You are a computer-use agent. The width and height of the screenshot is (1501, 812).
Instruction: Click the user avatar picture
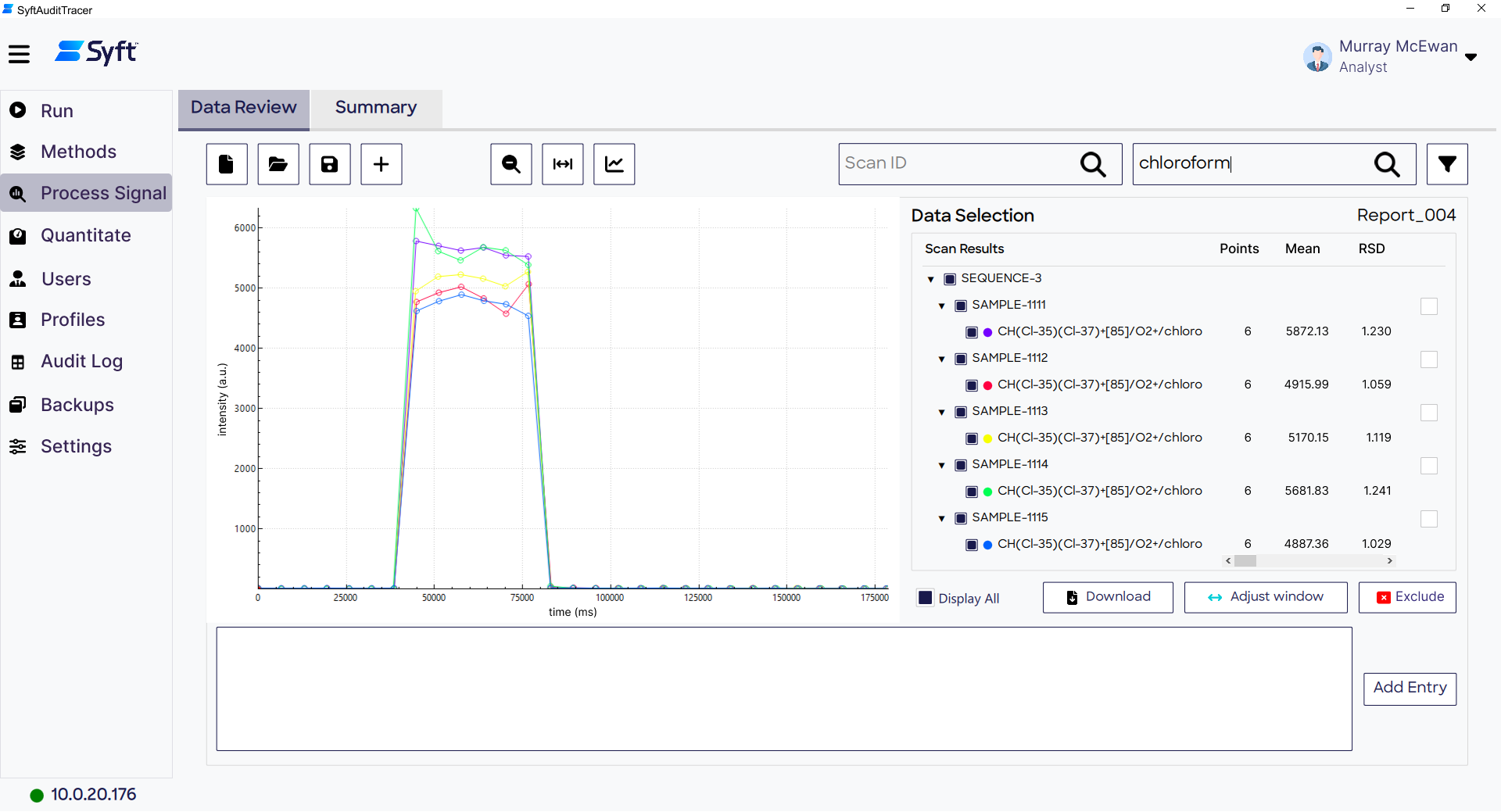tap(1317, 57)
